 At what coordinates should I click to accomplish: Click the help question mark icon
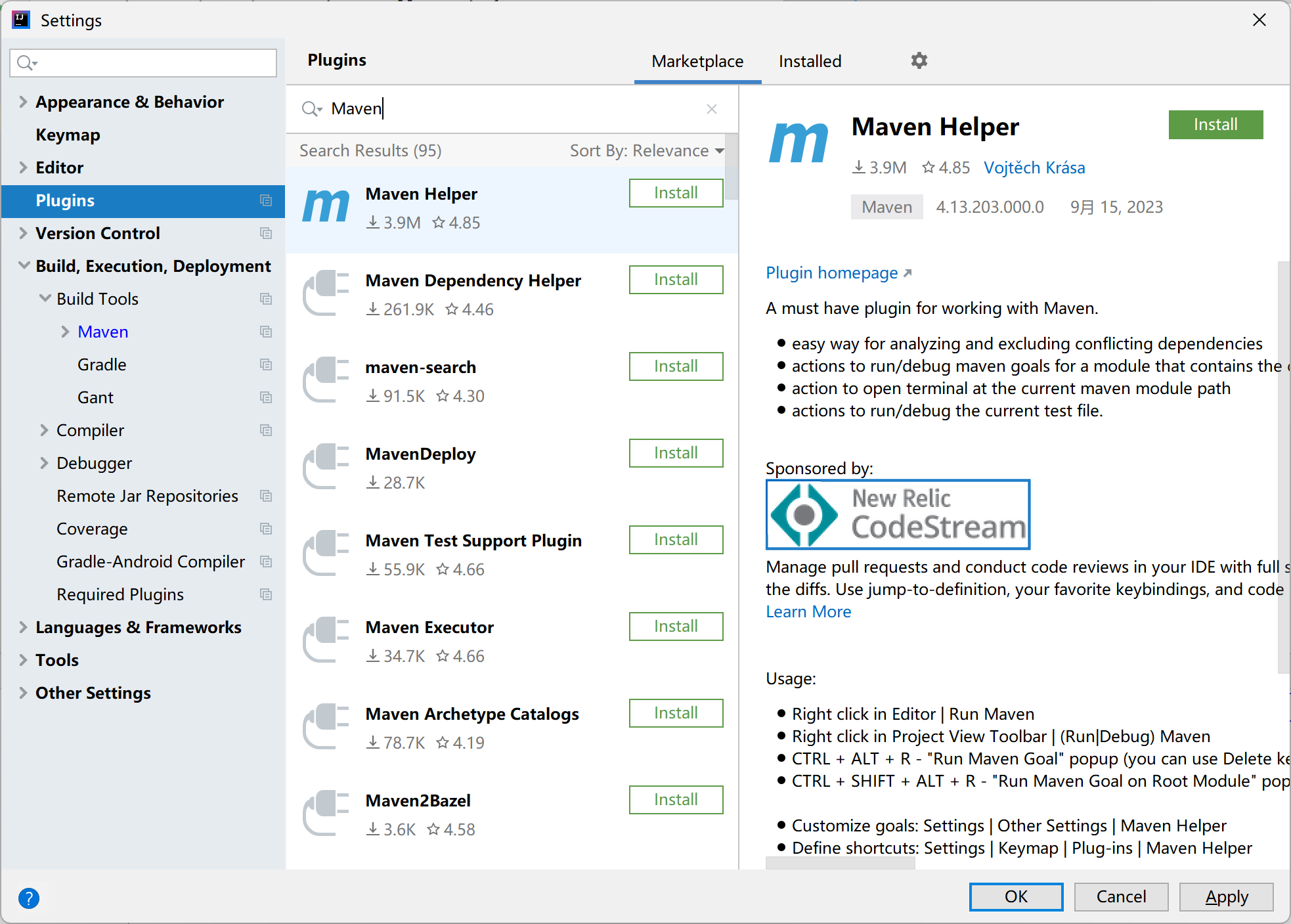(29, 898)
